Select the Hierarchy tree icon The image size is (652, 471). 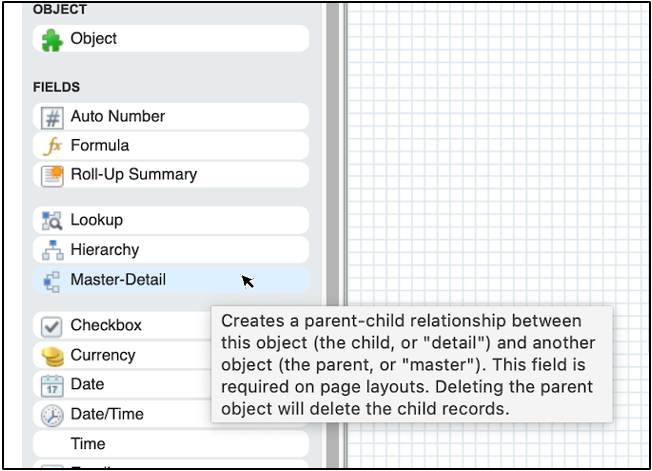point(51,250)
